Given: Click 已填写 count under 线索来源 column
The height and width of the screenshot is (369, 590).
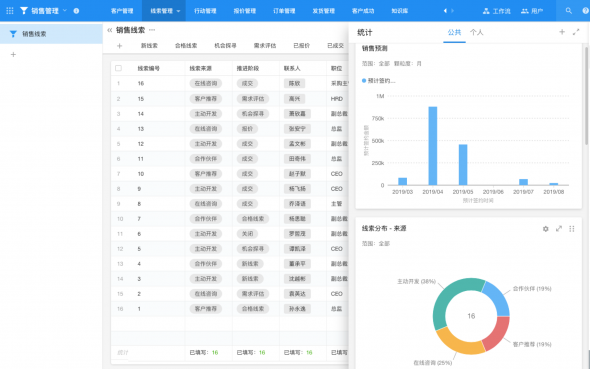Looking at the screenshot, I should click(x=204, y=352).
